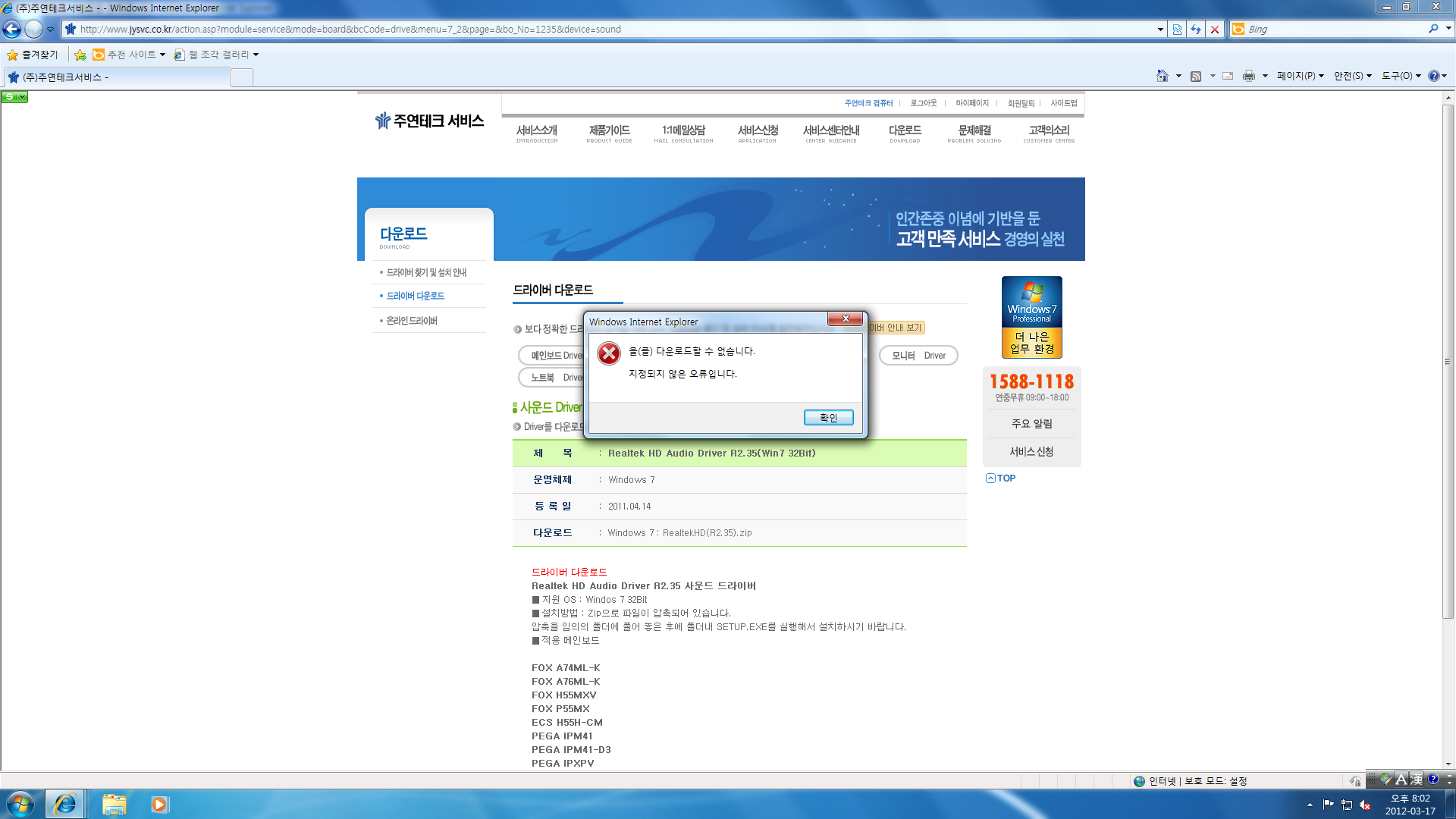The image size is (1456, 819).
Task: Click the Read mail icon
Action: pos(1228,76)
